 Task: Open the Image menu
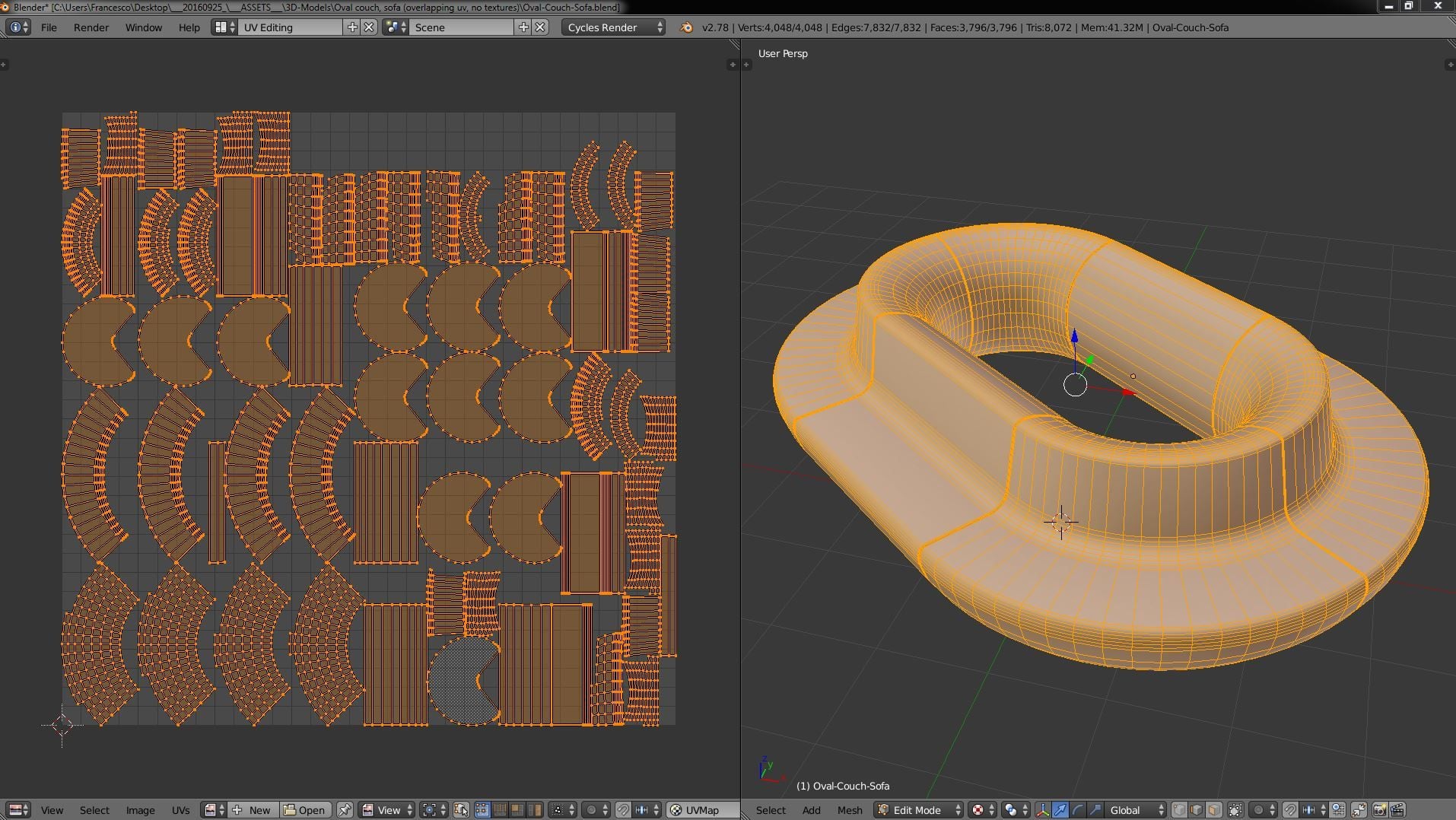tap(140, 810)
